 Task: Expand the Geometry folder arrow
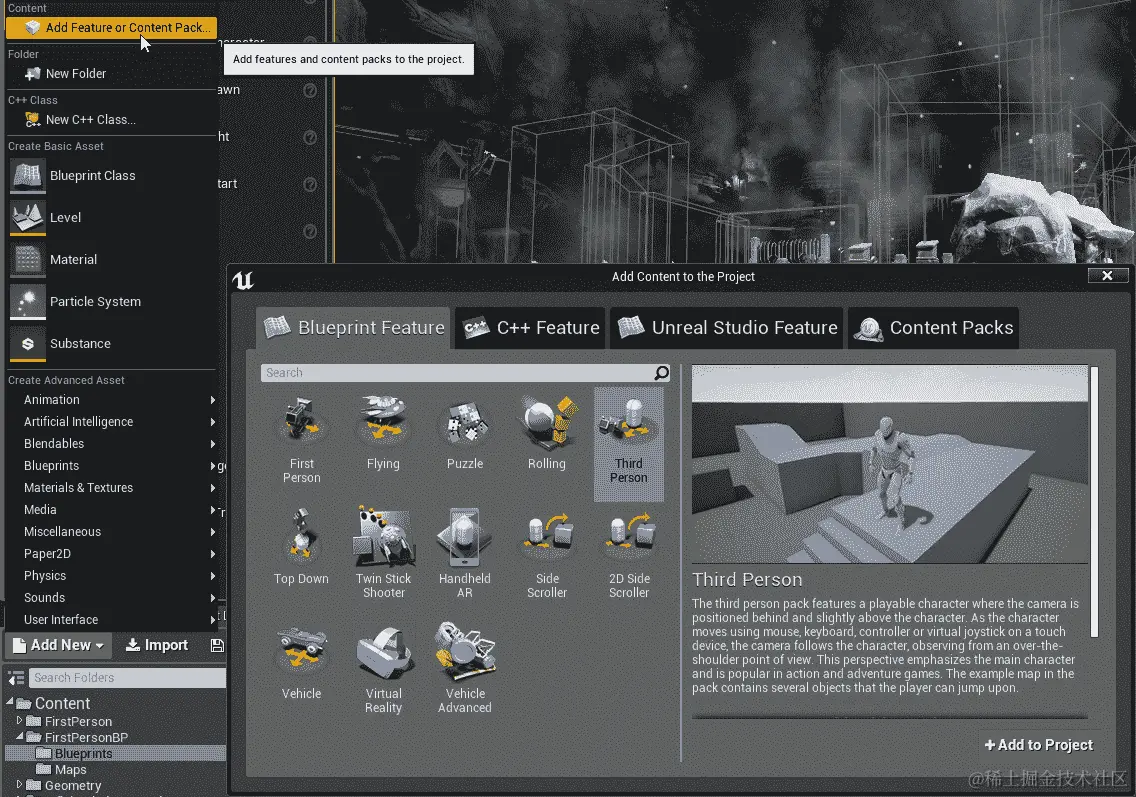pyautogui.click(x=20, y=785)
